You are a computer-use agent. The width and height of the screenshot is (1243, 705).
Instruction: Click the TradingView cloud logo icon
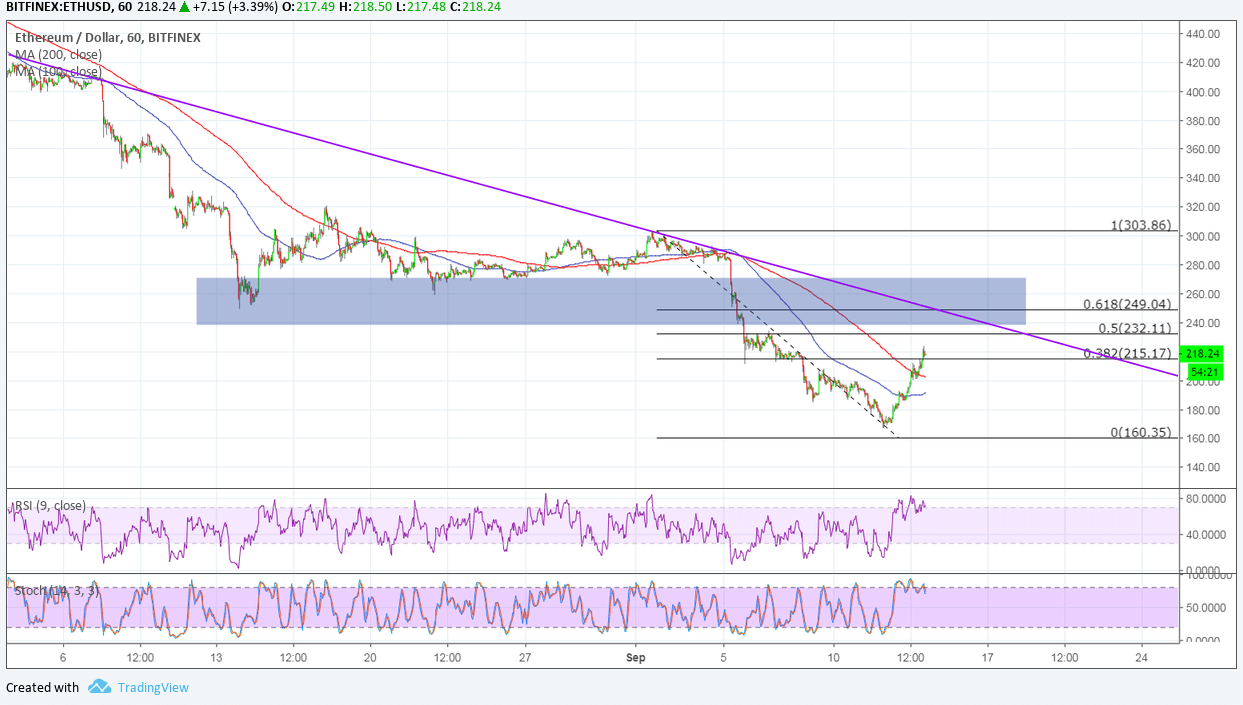click(98, 687)
